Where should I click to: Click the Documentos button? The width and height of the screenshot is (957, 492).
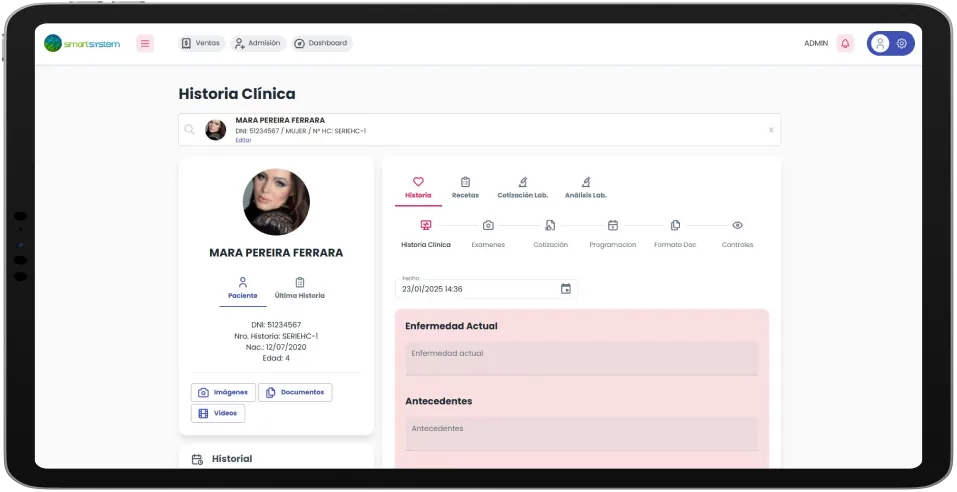[x=295, y=392]
